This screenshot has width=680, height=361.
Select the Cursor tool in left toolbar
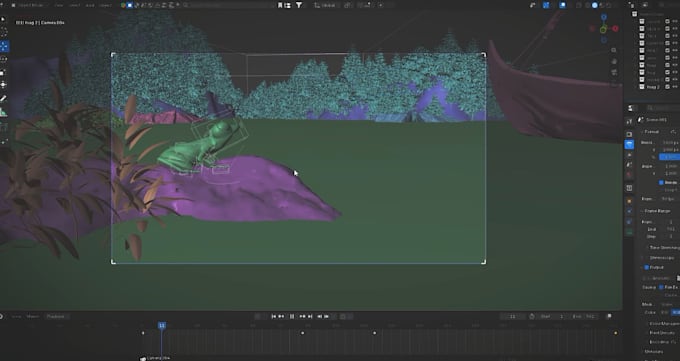tap(4, 33)
